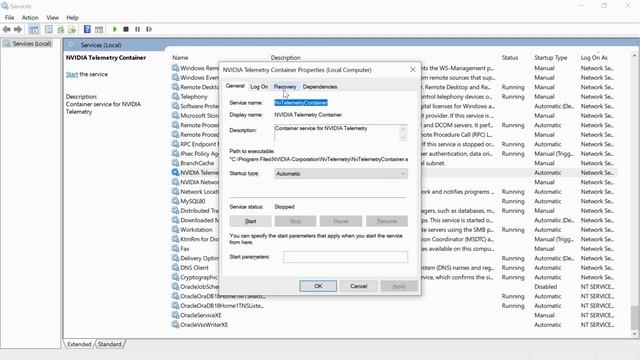Click the gear icon beside OracleServiceXE
Screen dimensions: 640x360
pos(176,315)
